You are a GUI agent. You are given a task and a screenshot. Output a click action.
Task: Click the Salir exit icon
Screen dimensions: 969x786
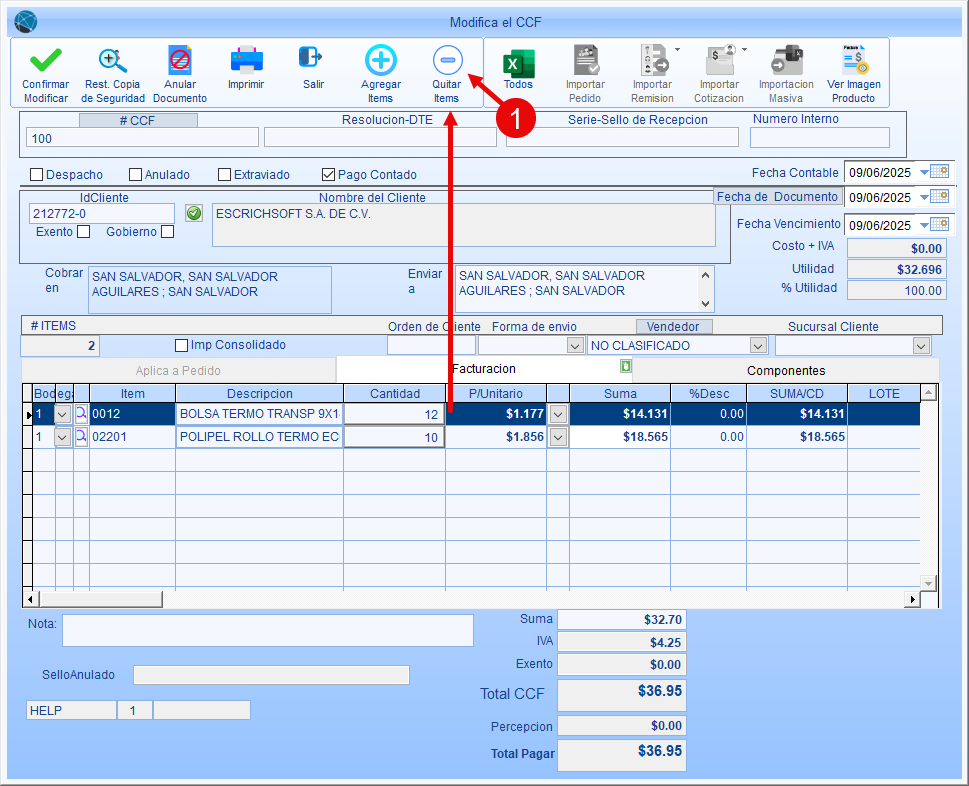(x=310, y=57)
